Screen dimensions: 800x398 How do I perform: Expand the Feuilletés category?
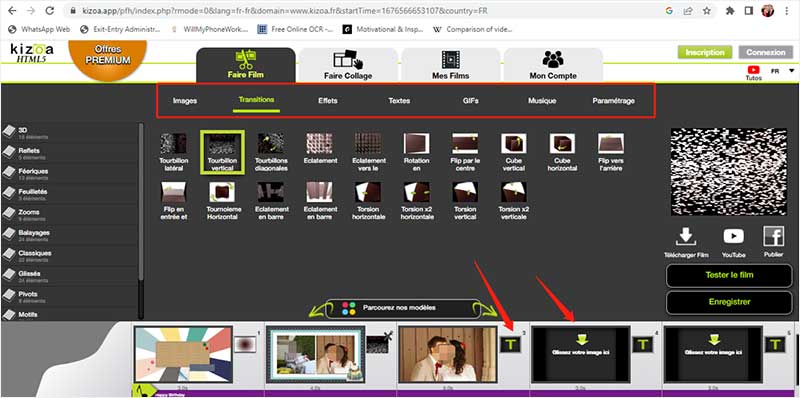(69, 194)
